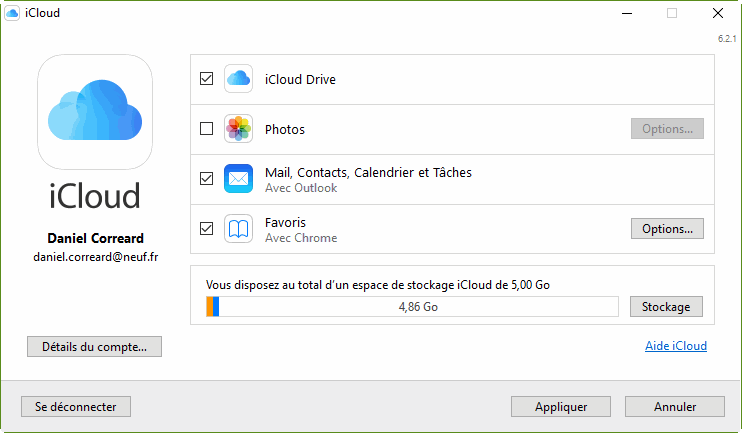Click the large iCloud logo

[95, 111]
